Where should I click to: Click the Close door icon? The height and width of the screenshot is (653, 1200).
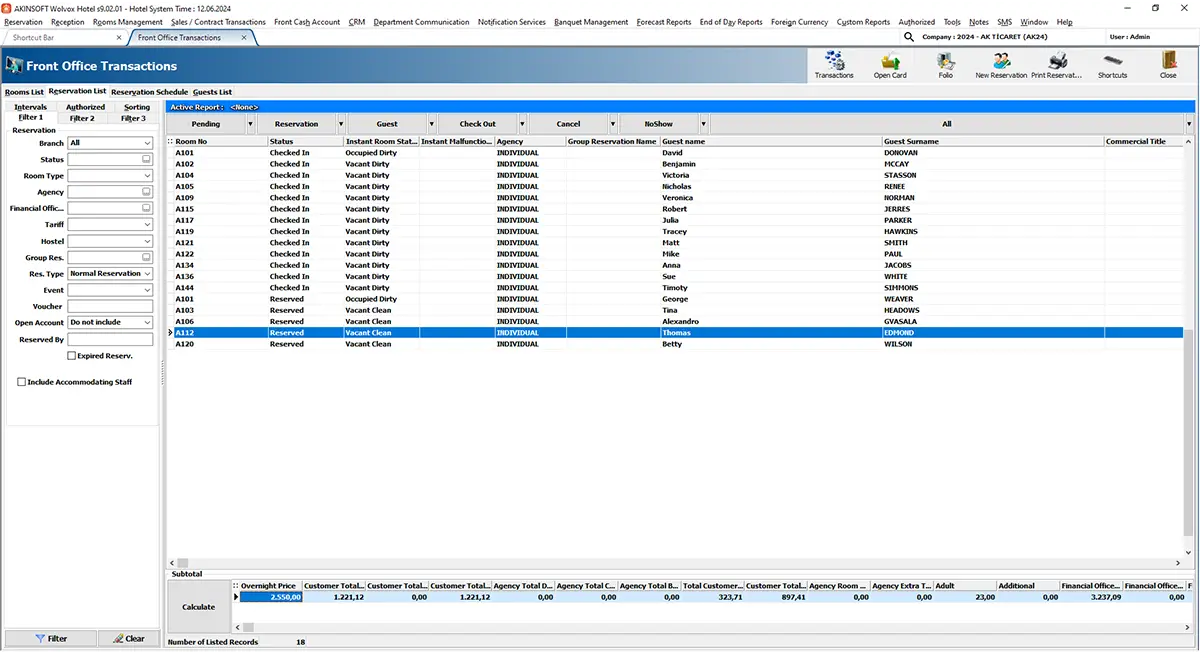tap(1168, 65)
